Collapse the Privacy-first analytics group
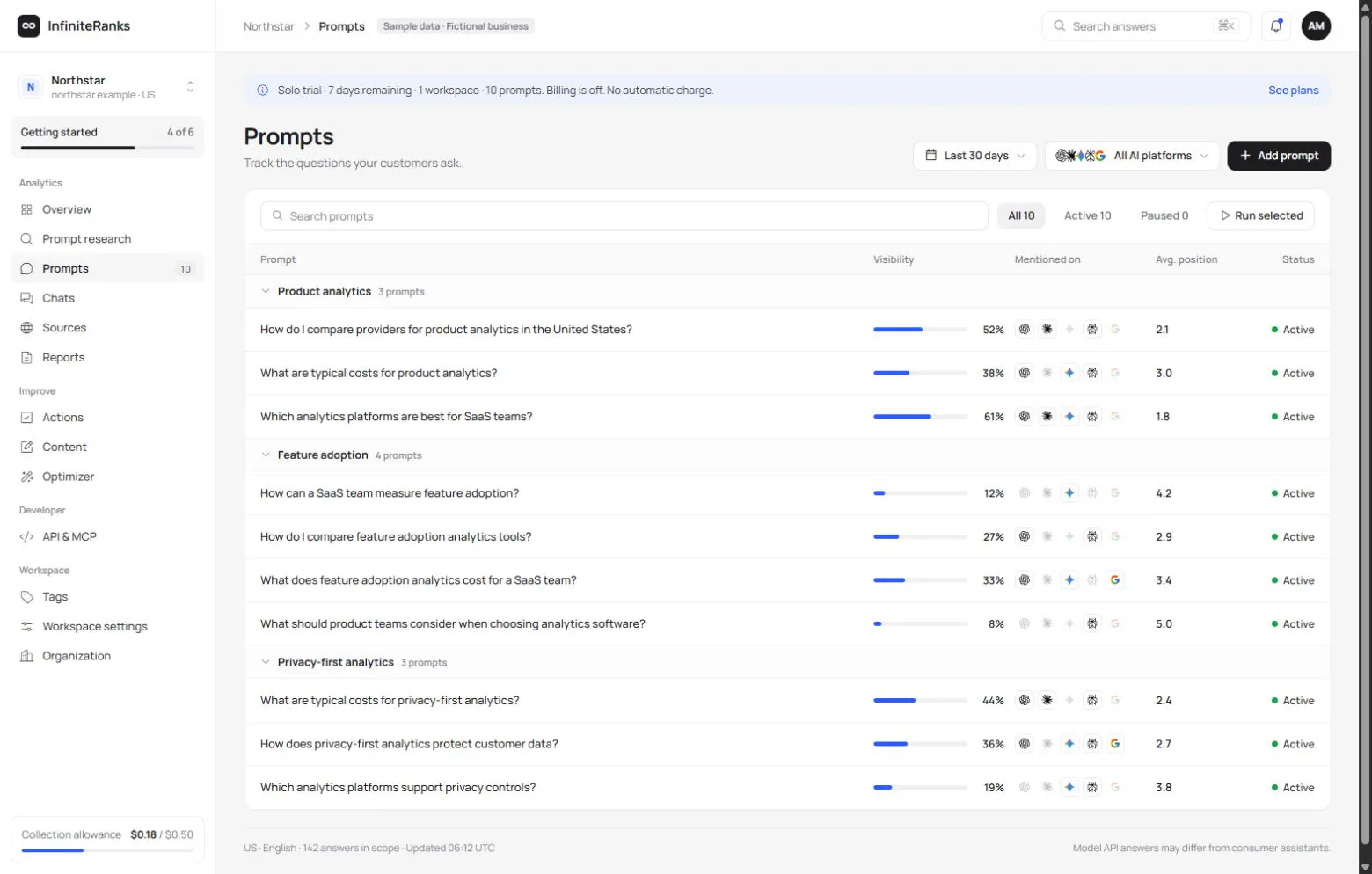Image resolution: width=1372 pixels, height=874 pixels. coord(266,663)
